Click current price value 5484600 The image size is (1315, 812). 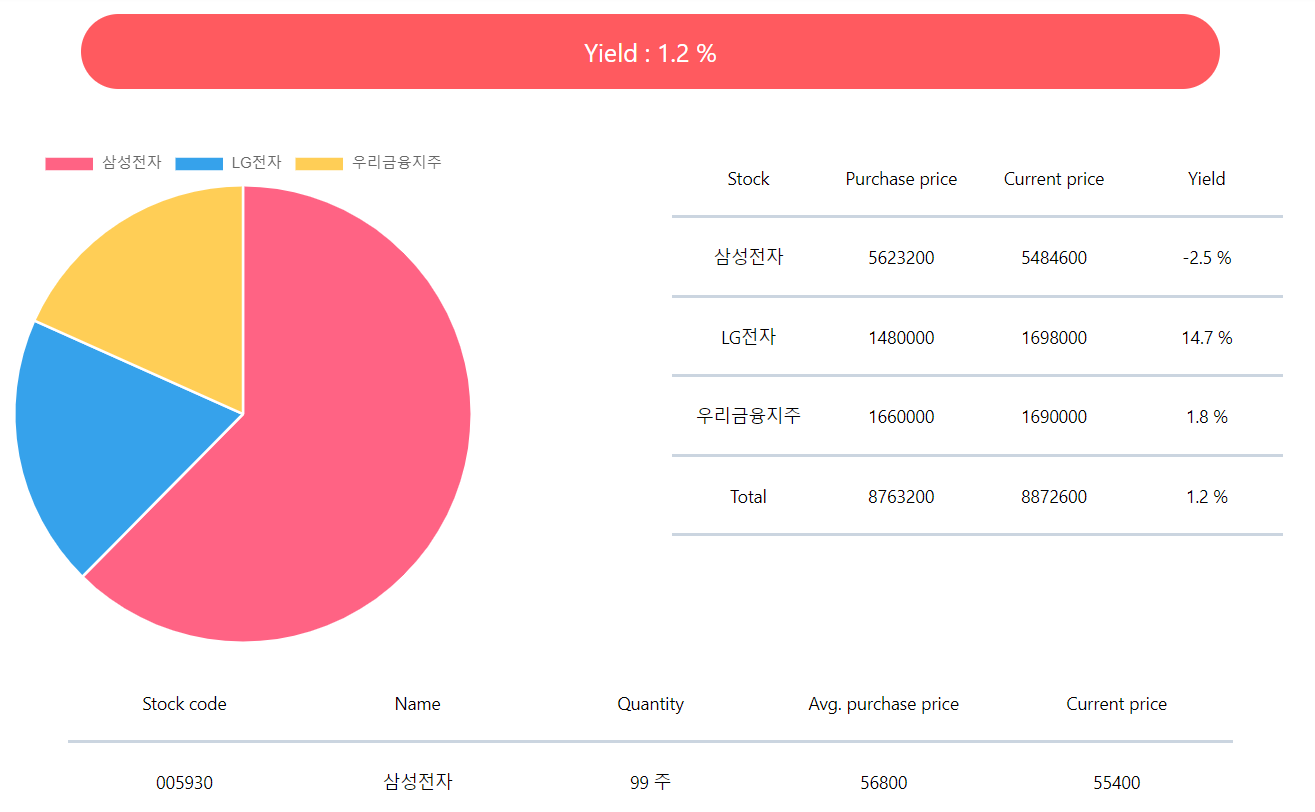[x=1054, y=258]
